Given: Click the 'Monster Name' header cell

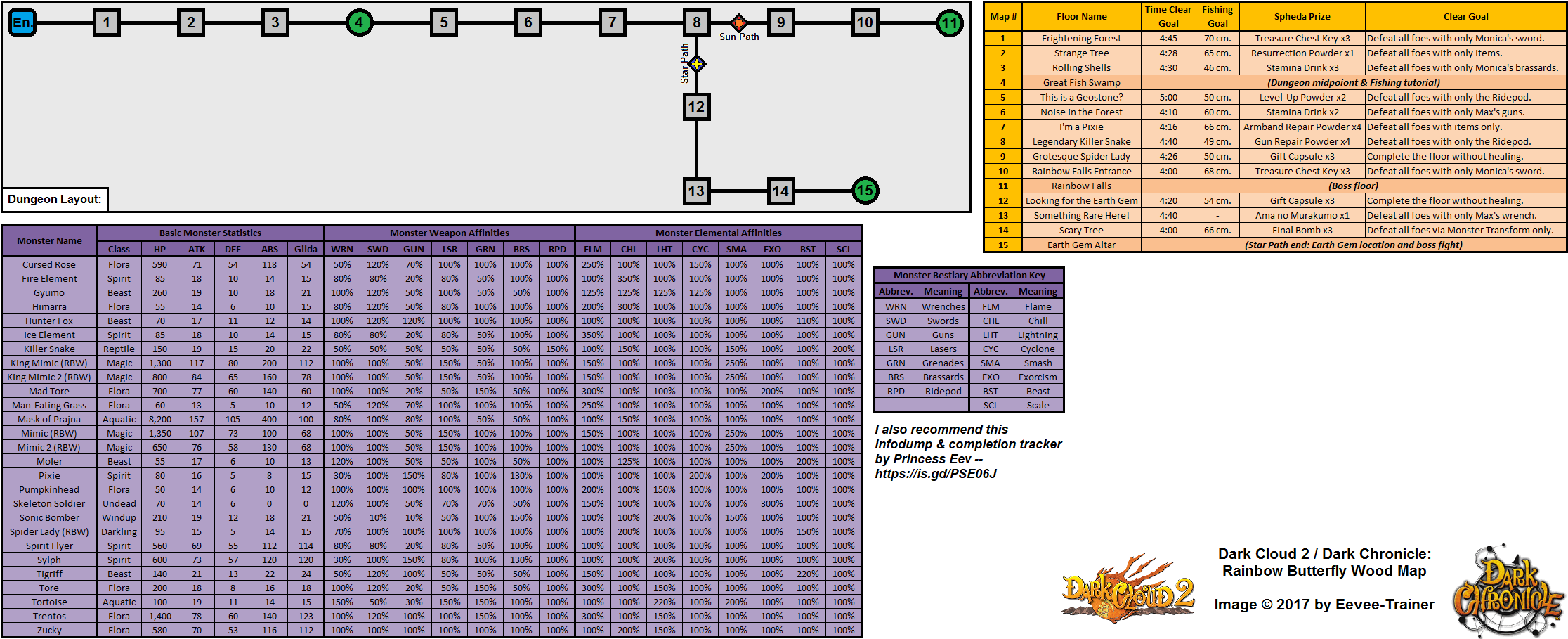Looking at the screenshot, I should (49, 240).
